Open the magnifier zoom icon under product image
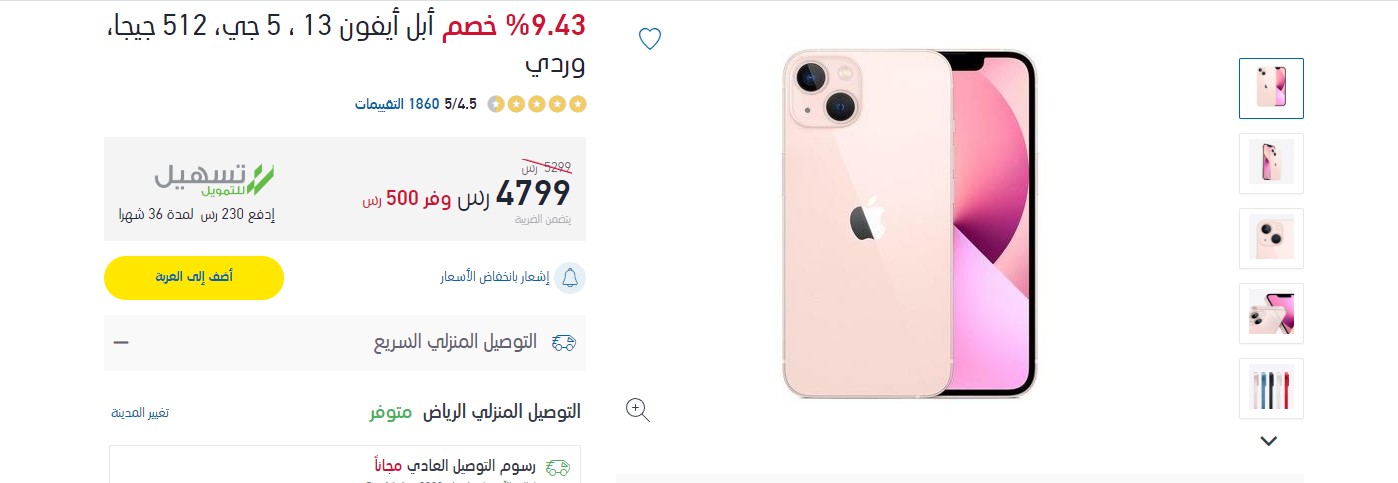1398x483 pixels. [638, 409]
